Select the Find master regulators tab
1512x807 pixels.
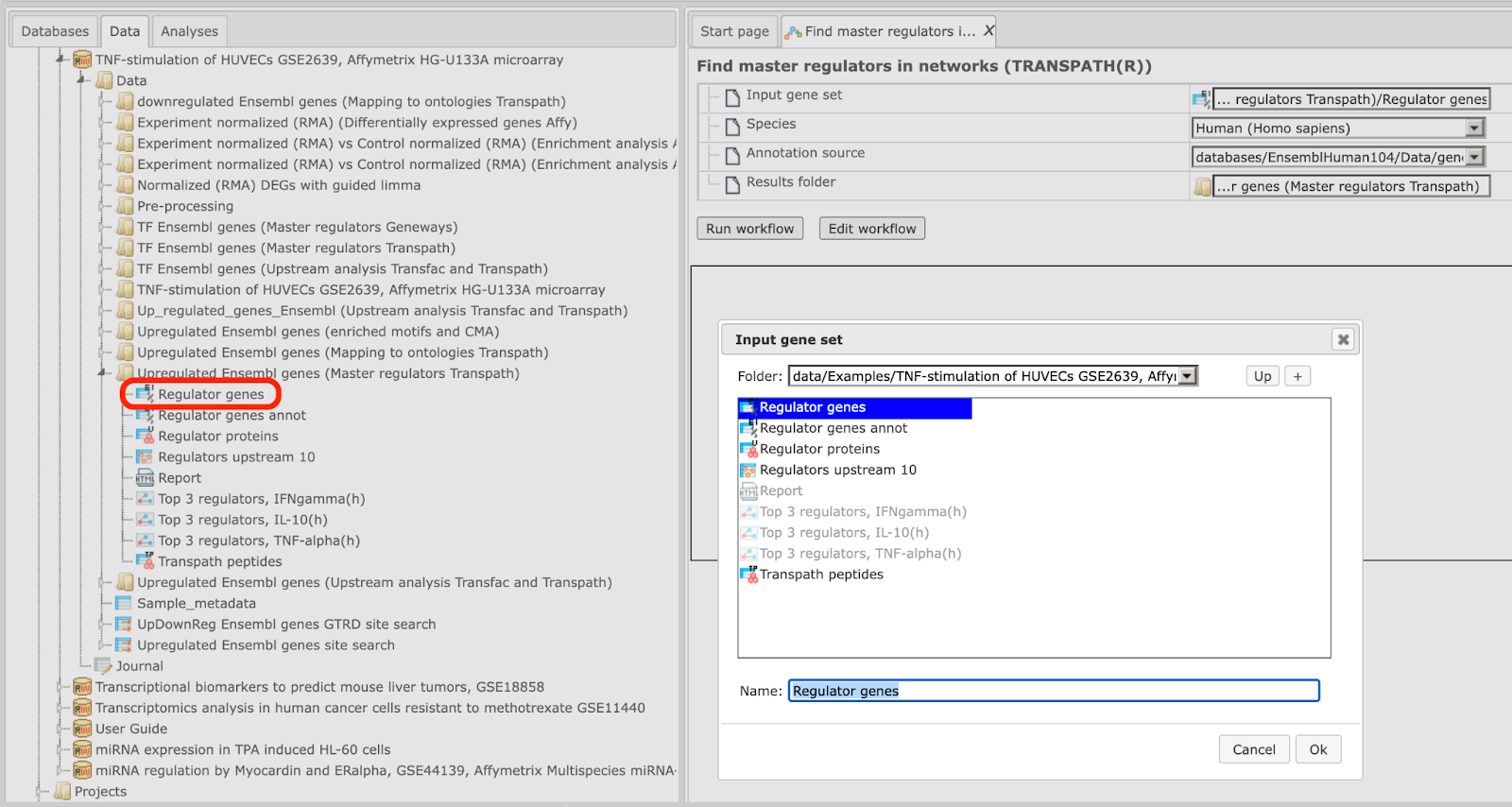coord(890,31)
